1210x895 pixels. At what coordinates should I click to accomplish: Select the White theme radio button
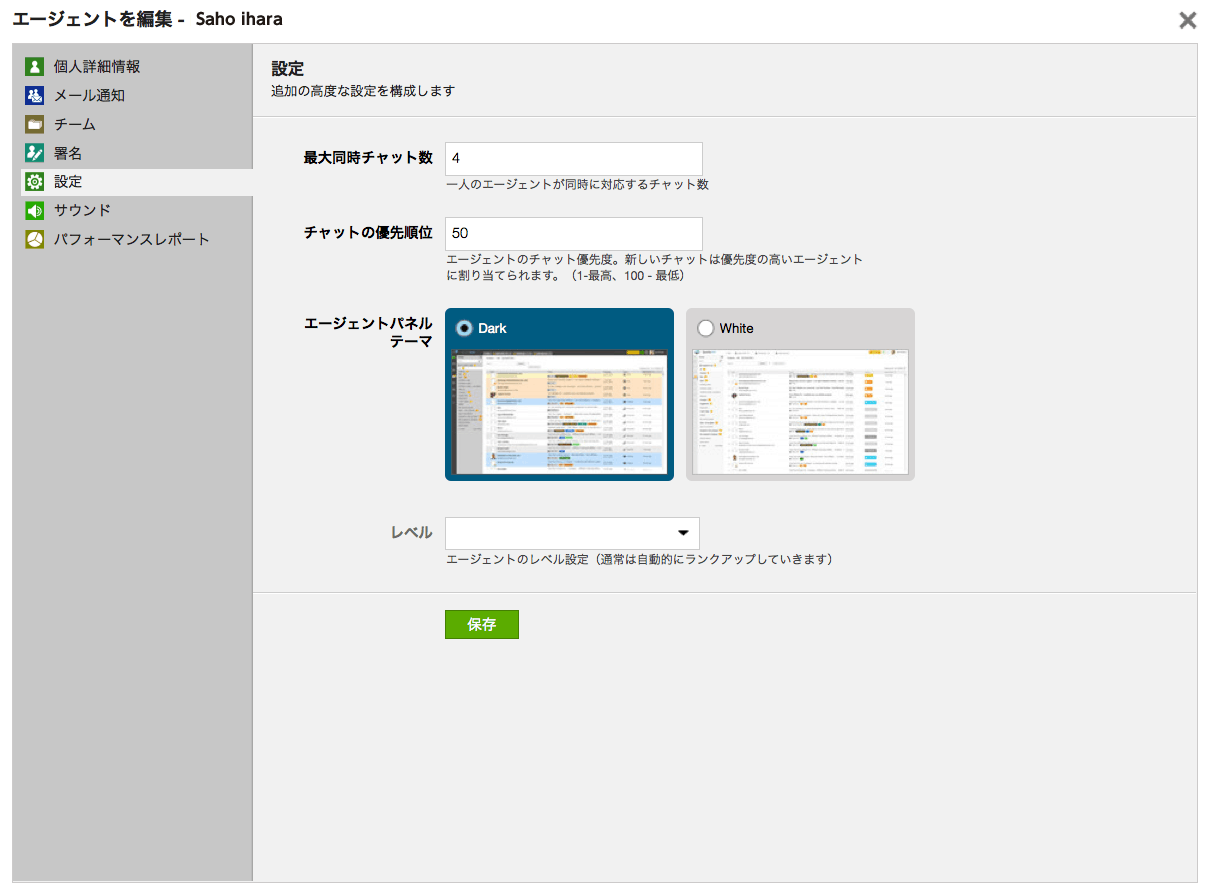tap(705, 328)
